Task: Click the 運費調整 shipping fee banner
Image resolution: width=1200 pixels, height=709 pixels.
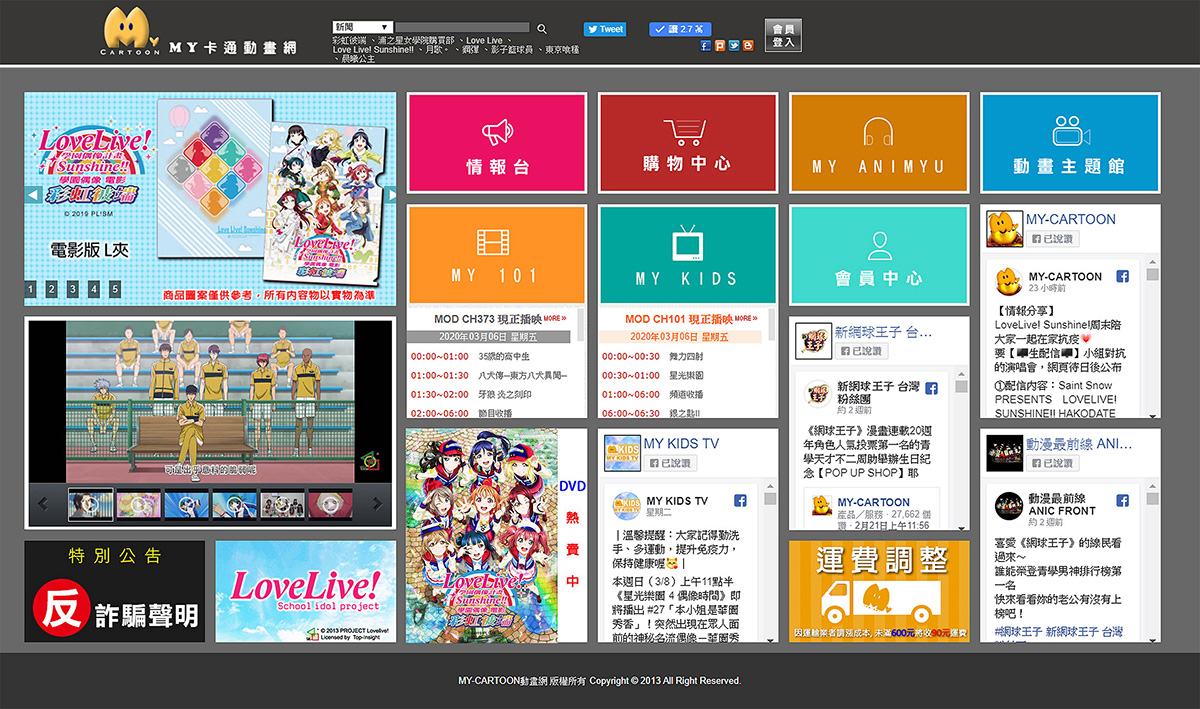Action: [879, 592]
